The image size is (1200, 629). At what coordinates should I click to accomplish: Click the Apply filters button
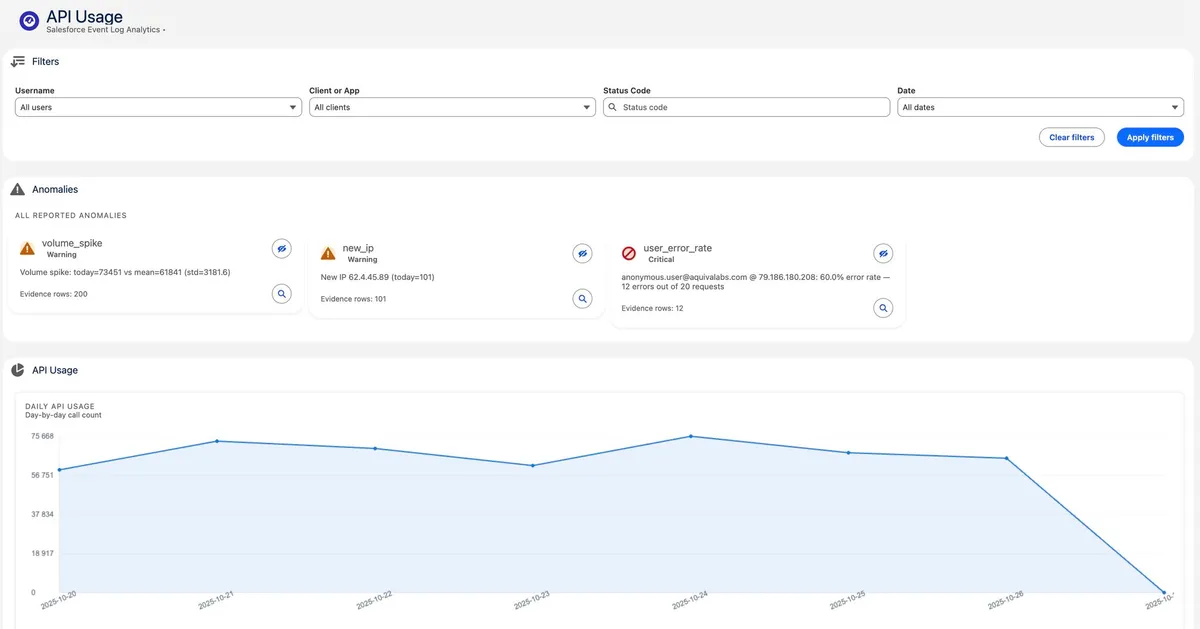coord(1150,137)
